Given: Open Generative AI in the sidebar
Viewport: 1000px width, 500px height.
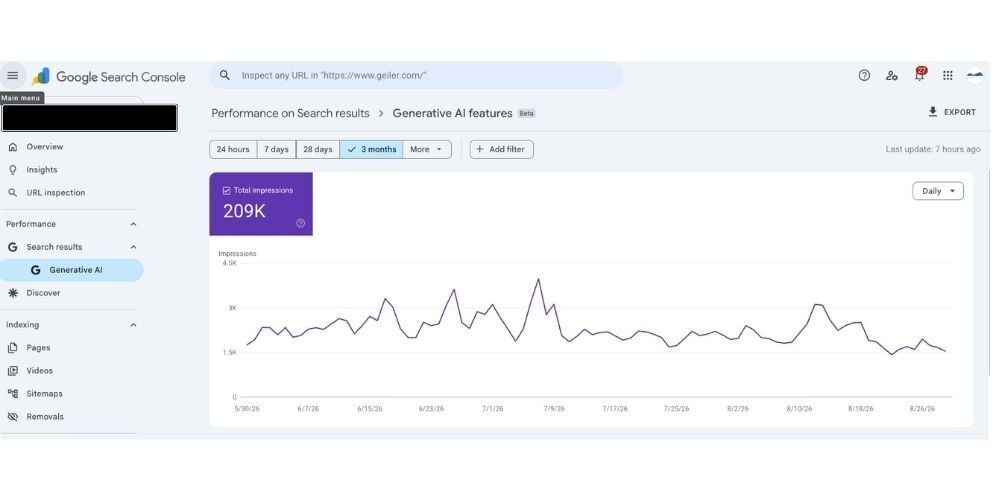Looking at the screenshot, I should click(x=71, y=270).
